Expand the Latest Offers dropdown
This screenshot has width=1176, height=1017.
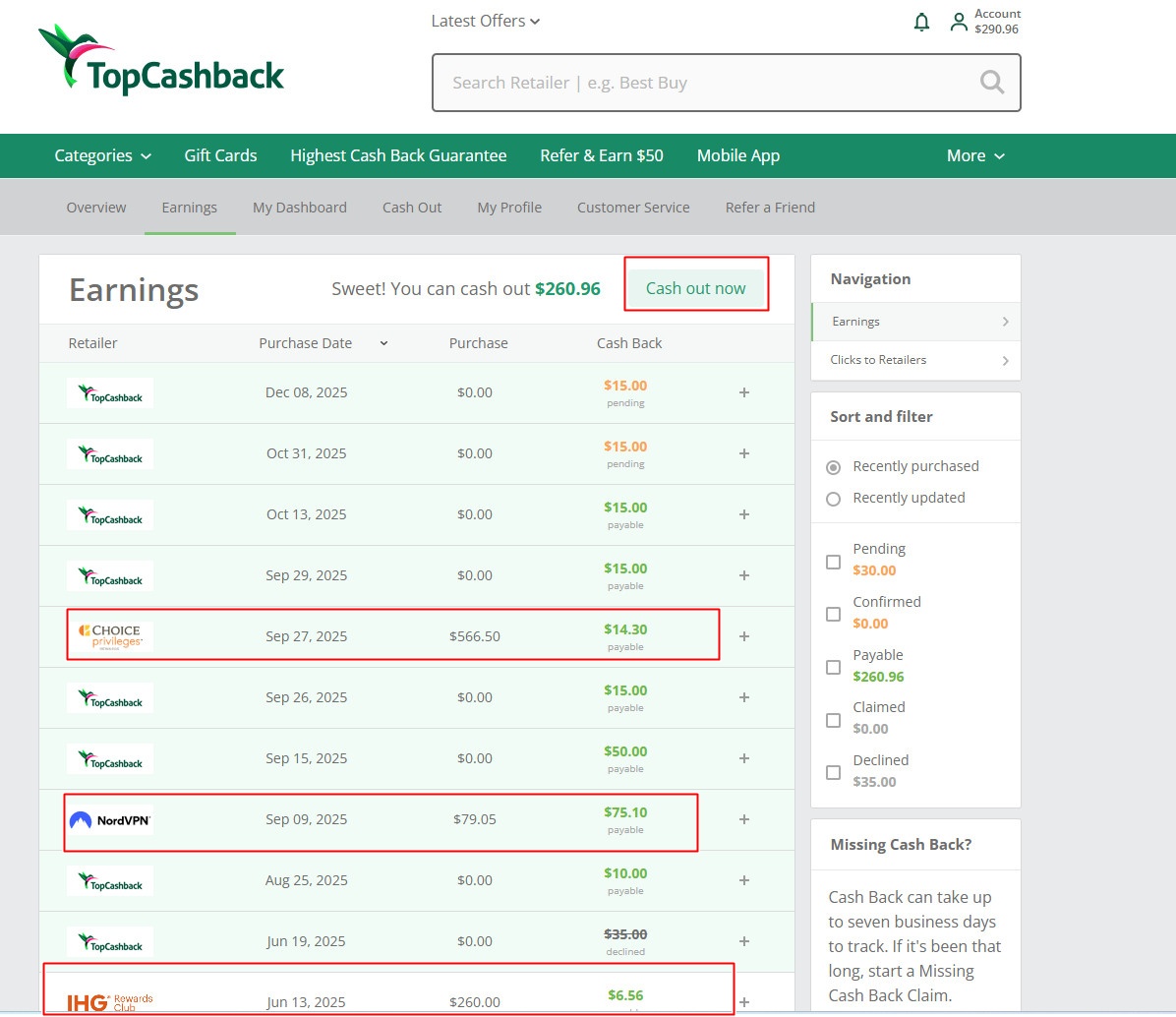click(x=486, y=21)
